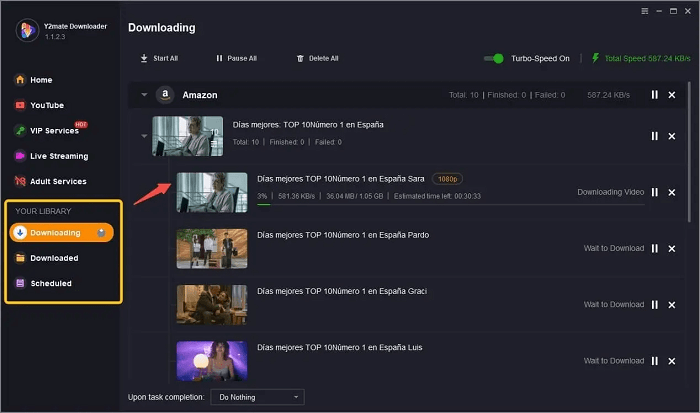Viewport: 700px width, 413px height.
Task: Pause the Días mejores Sara download
Action: [x=655, y=192]
